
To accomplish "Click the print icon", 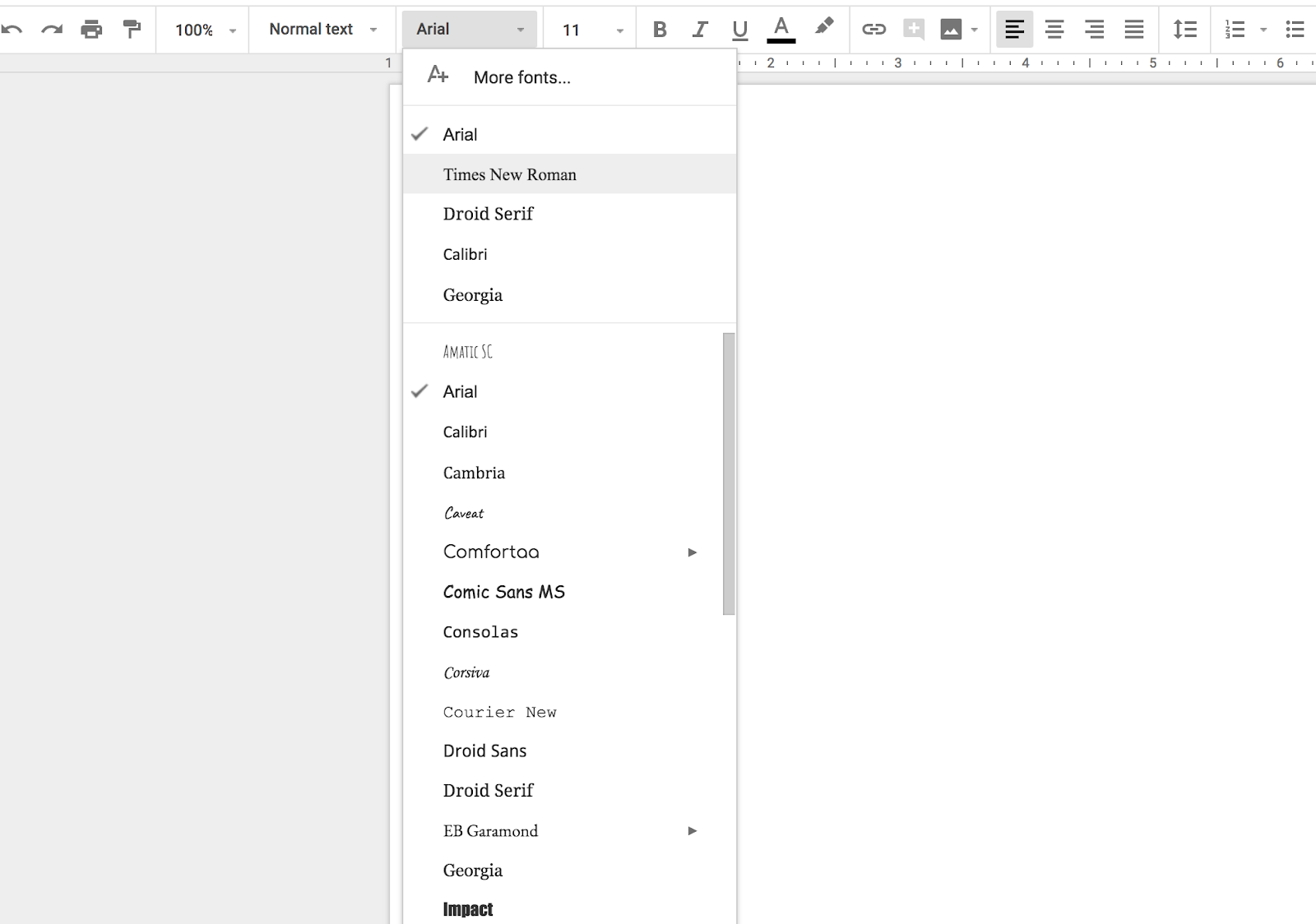I will [91, 30].
